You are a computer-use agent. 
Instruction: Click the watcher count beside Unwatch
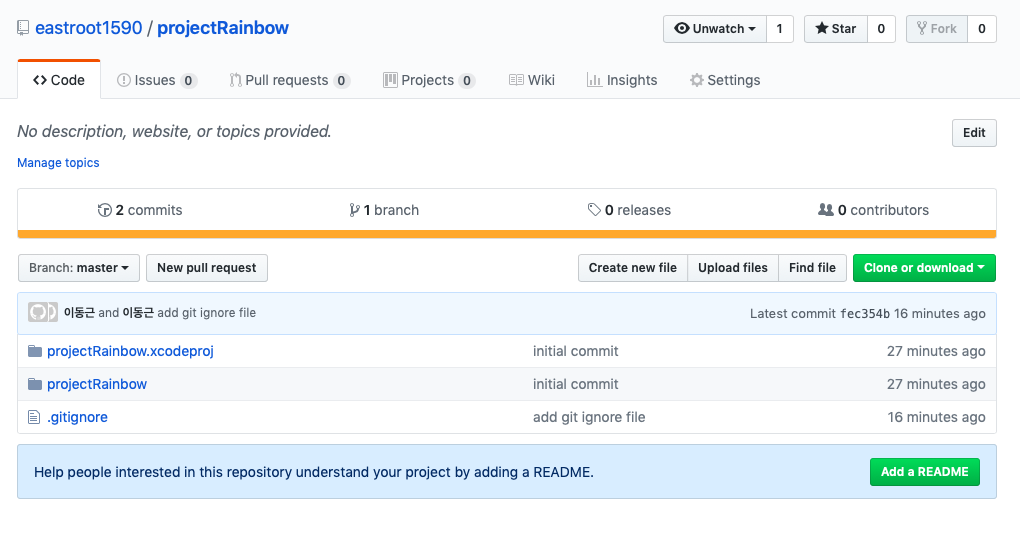(779, 29)
